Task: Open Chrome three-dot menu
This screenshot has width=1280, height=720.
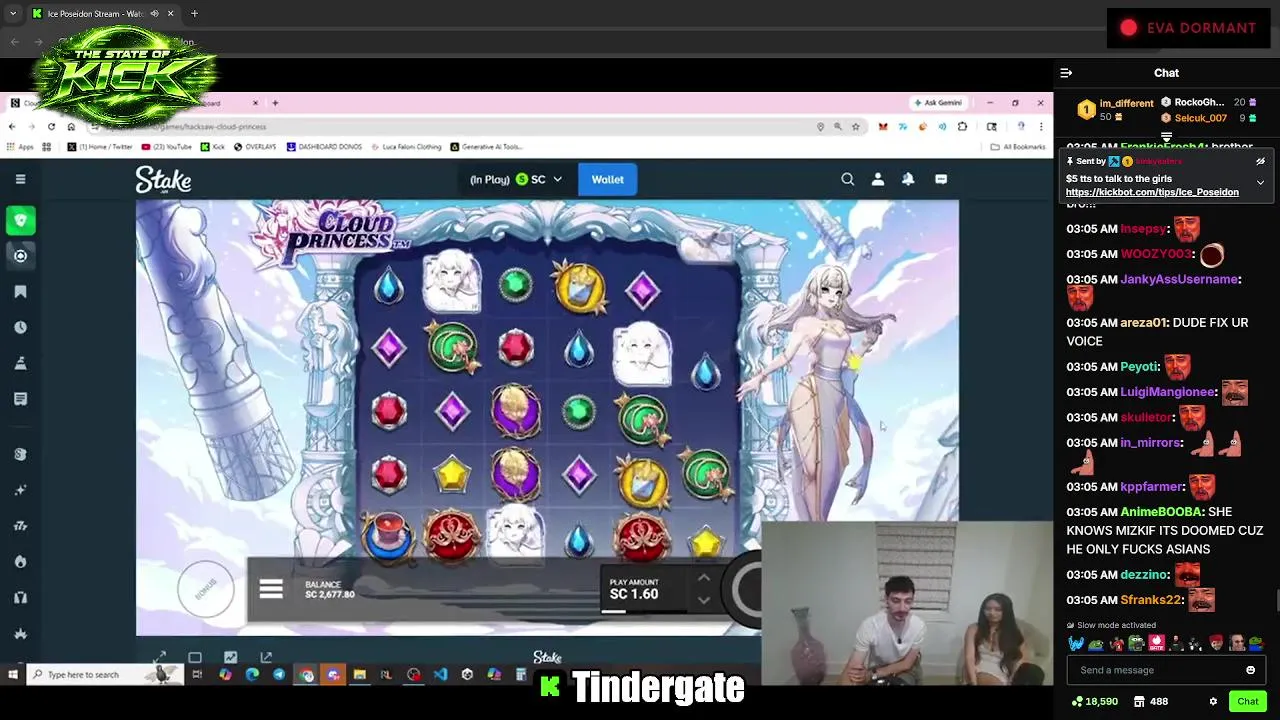Action: tap(1041, 126)
